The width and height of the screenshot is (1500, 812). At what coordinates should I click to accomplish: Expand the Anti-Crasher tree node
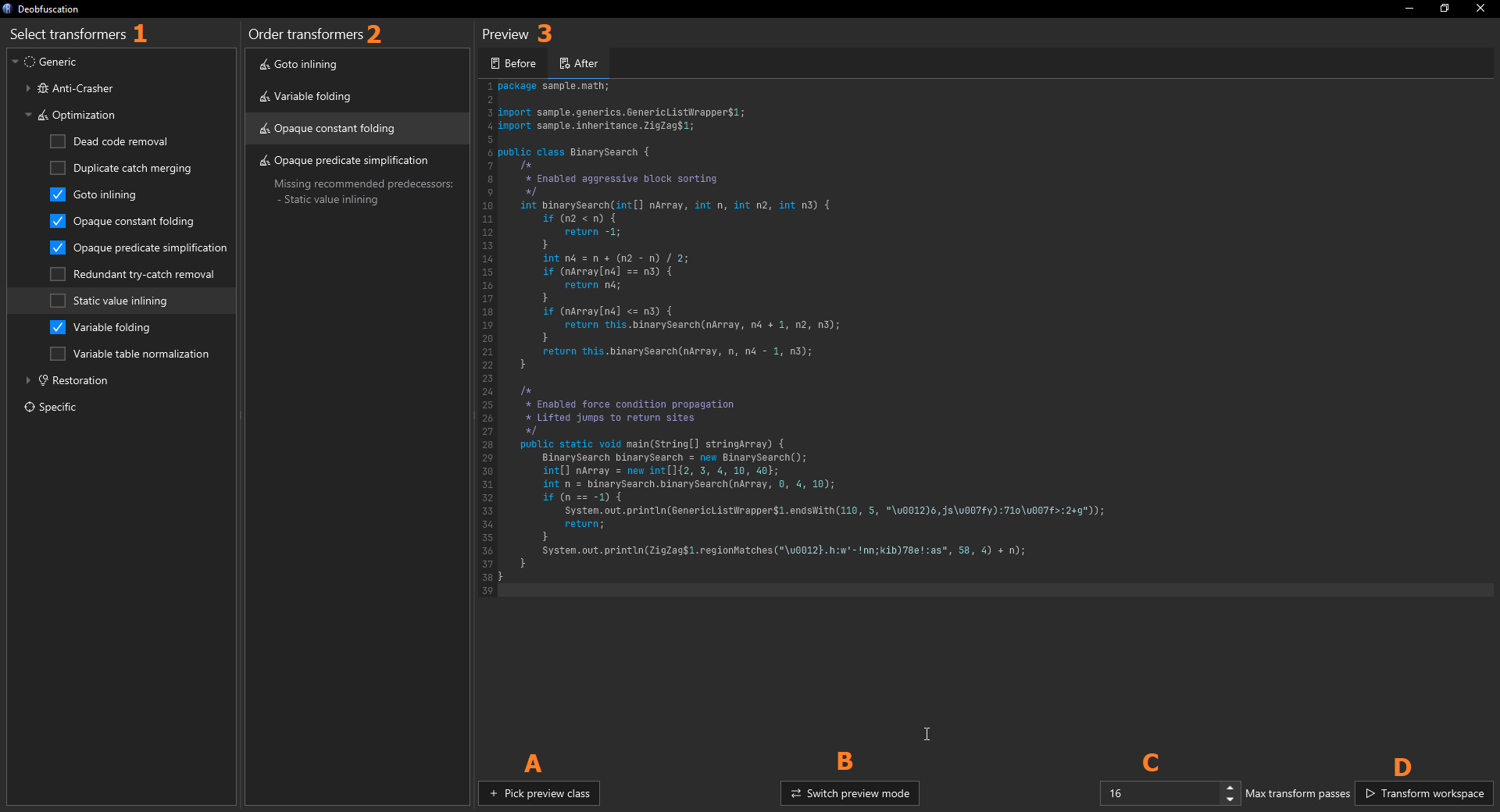click(x=28, y=88)
